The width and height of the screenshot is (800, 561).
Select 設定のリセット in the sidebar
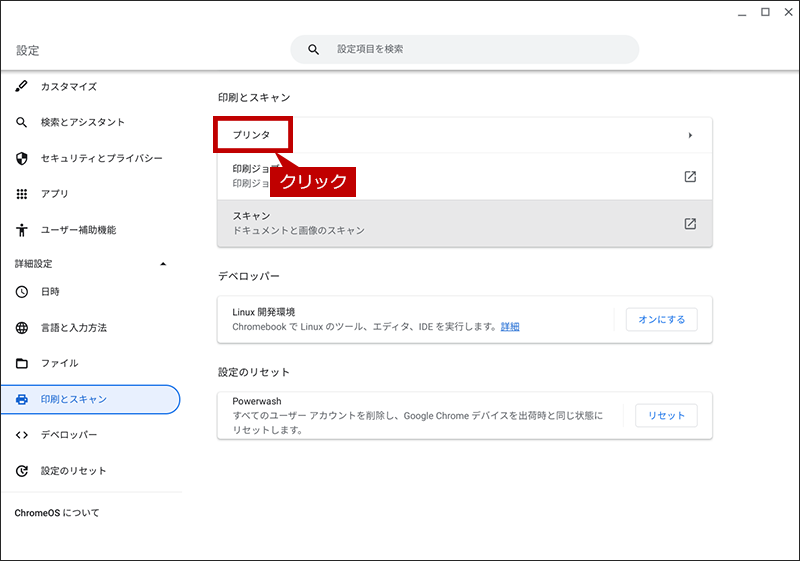click(x=73, y=471)
